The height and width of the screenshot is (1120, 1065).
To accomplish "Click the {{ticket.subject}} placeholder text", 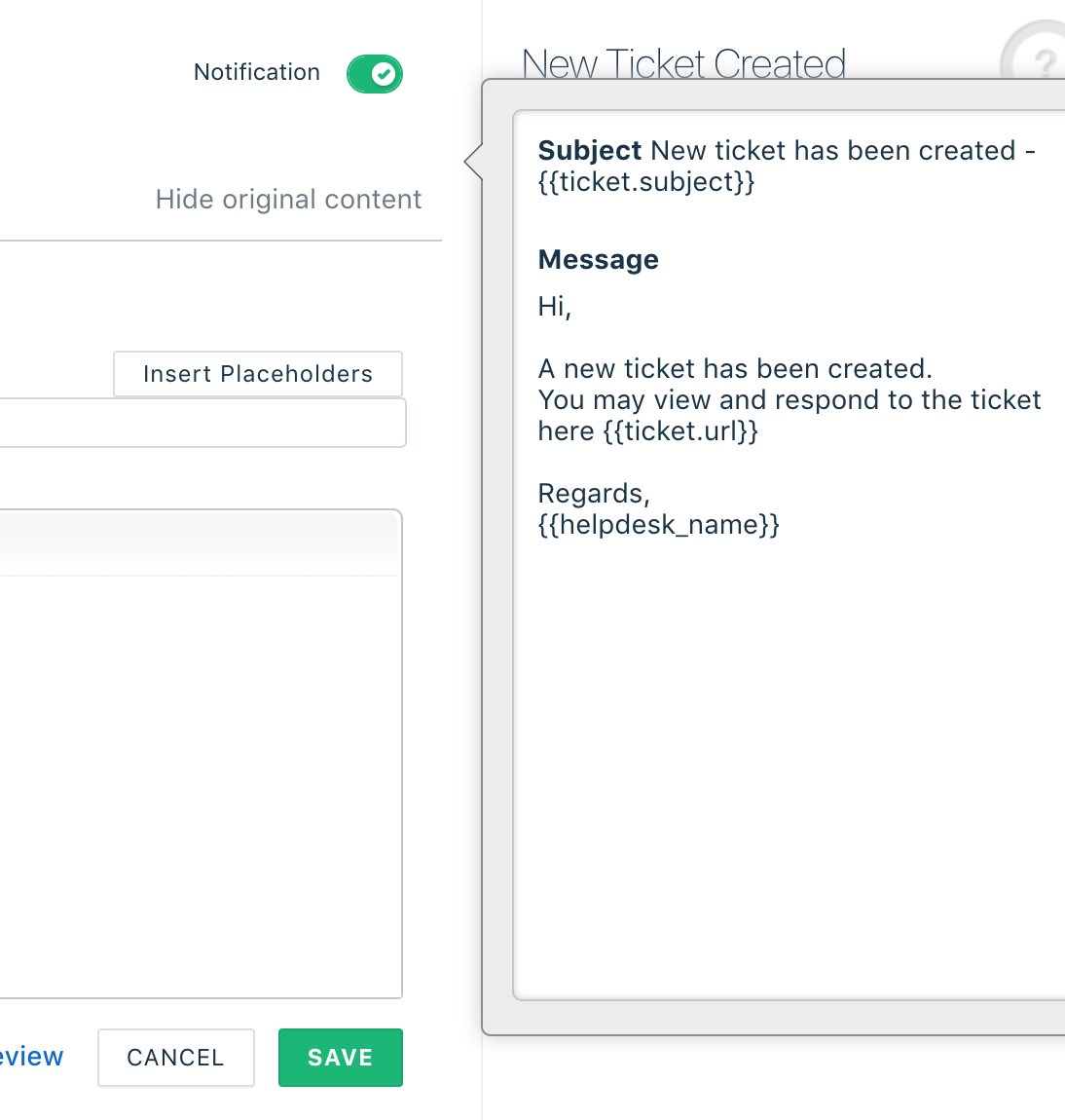I will 646,182.
